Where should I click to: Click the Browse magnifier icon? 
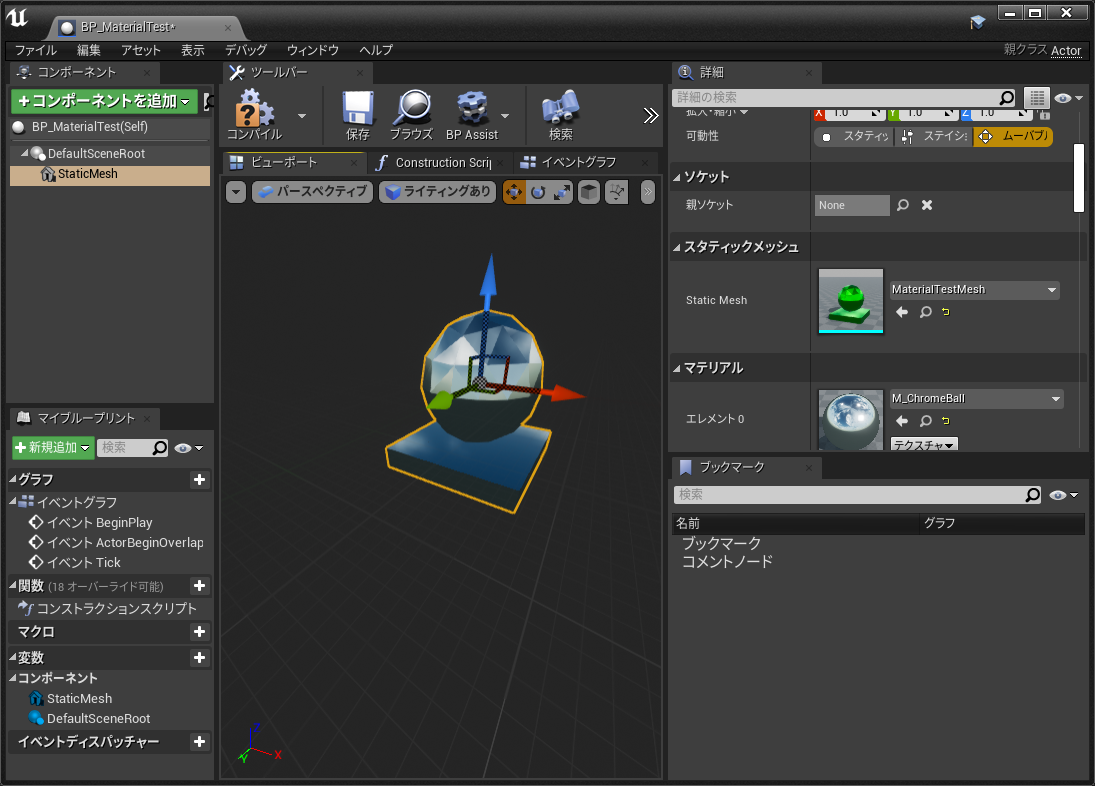pos(411,115)
